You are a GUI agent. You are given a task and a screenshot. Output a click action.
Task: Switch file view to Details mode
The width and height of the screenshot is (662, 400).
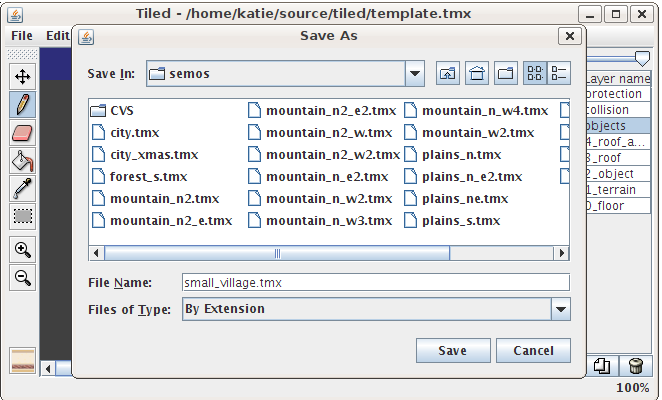tap(559, 74)
